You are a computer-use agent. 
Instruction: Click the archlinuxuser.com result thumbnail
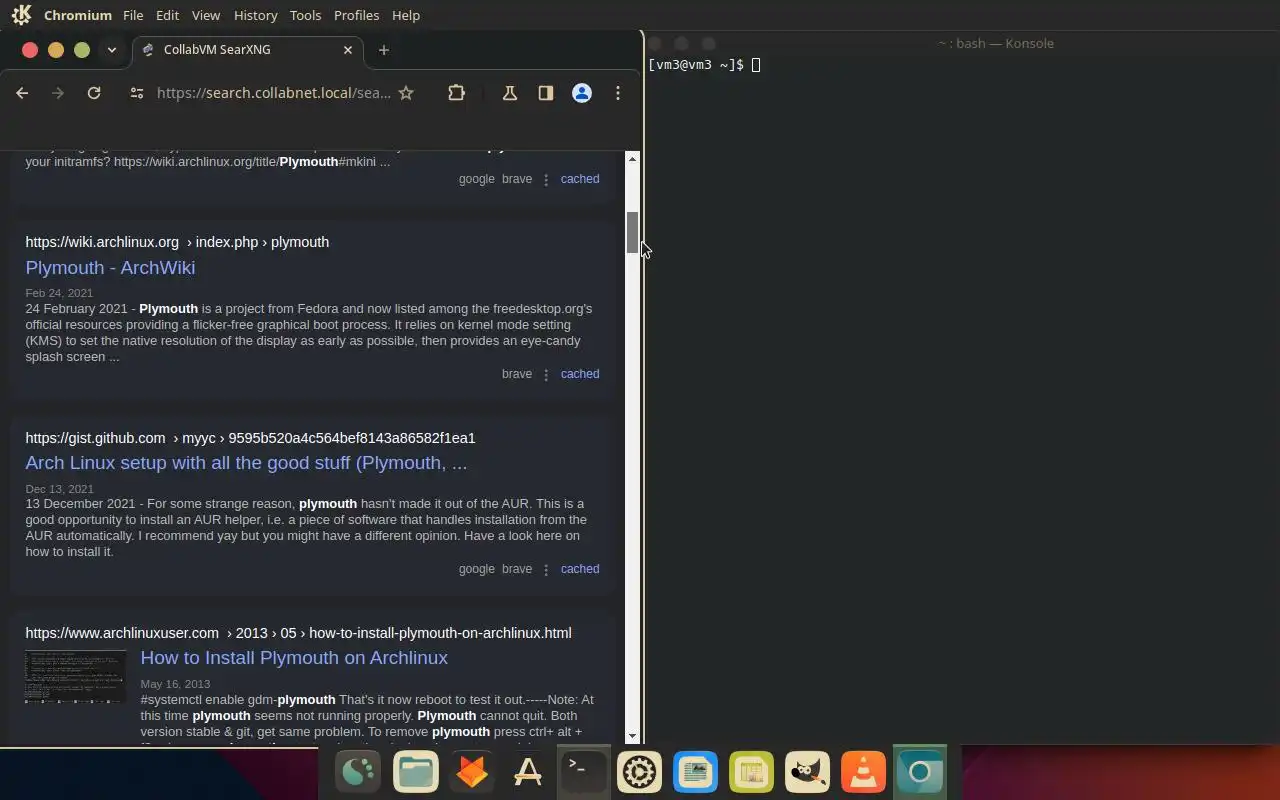tap(76, 676)
